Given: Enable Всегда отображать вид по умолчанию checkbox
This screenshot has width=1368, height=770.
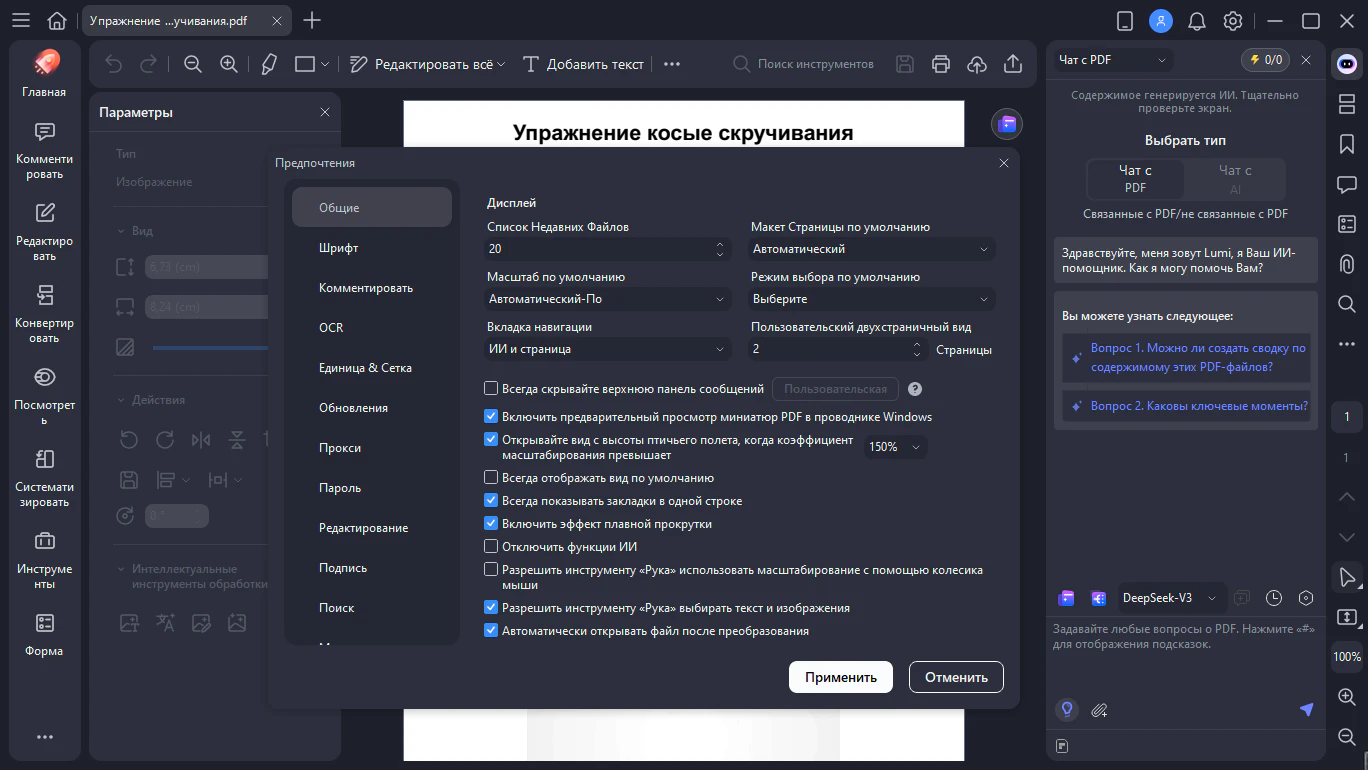Looking at the screenshot, I should pyautogui.click(x=491, y=477).
